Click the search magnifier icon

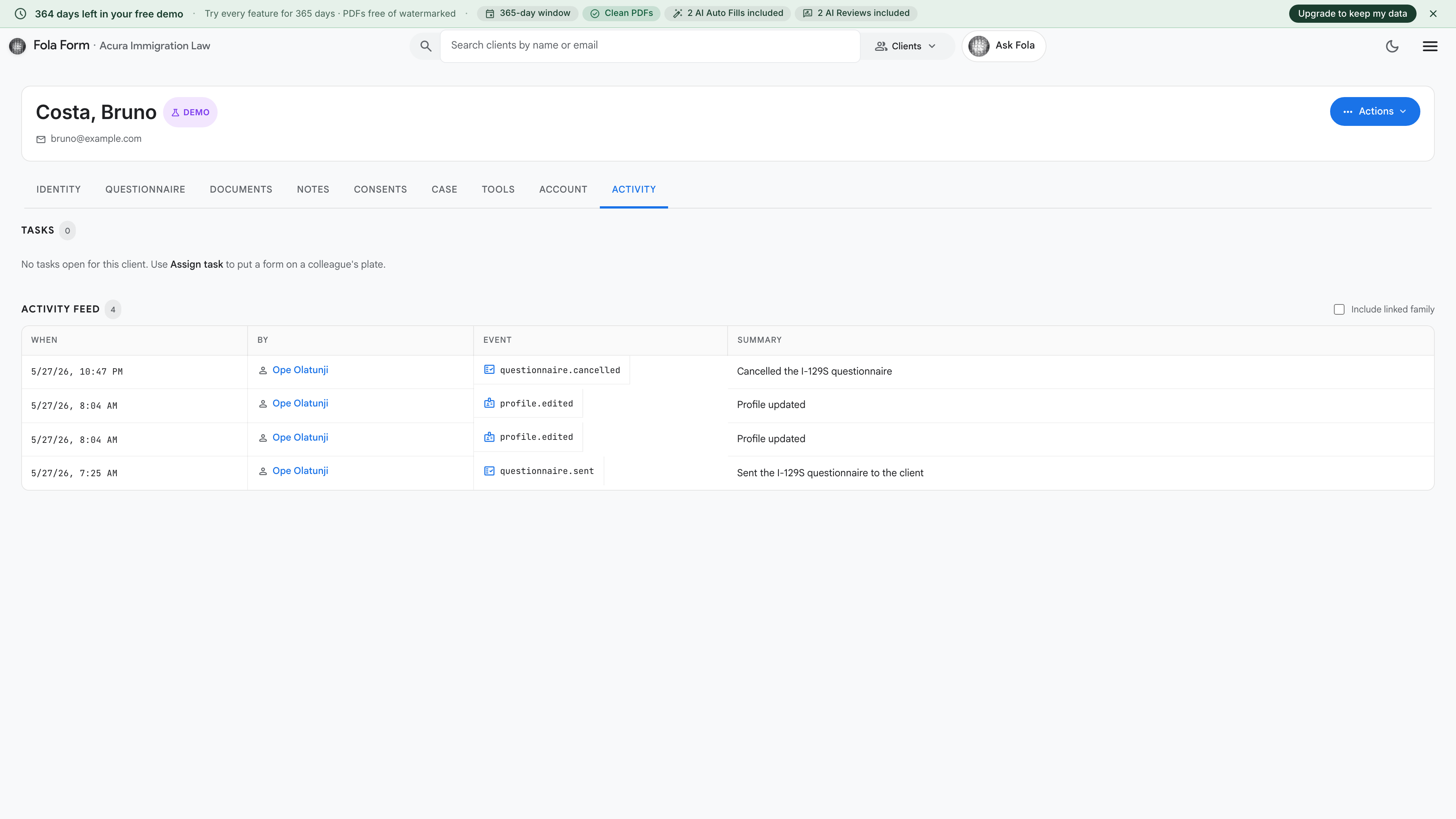pos(425,46)
